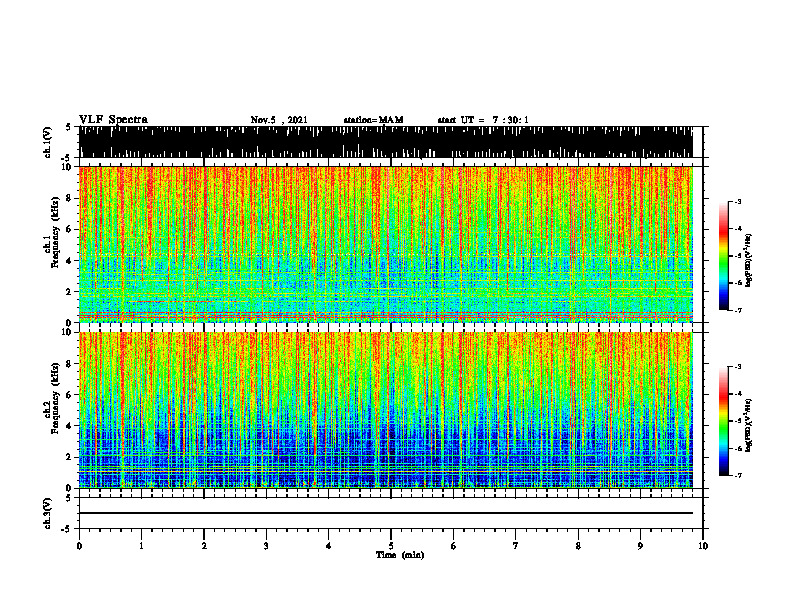This screenshot has height=612, width=792.
Task: Click the ch.1 black waveform panel
Action: click(385, 142)
